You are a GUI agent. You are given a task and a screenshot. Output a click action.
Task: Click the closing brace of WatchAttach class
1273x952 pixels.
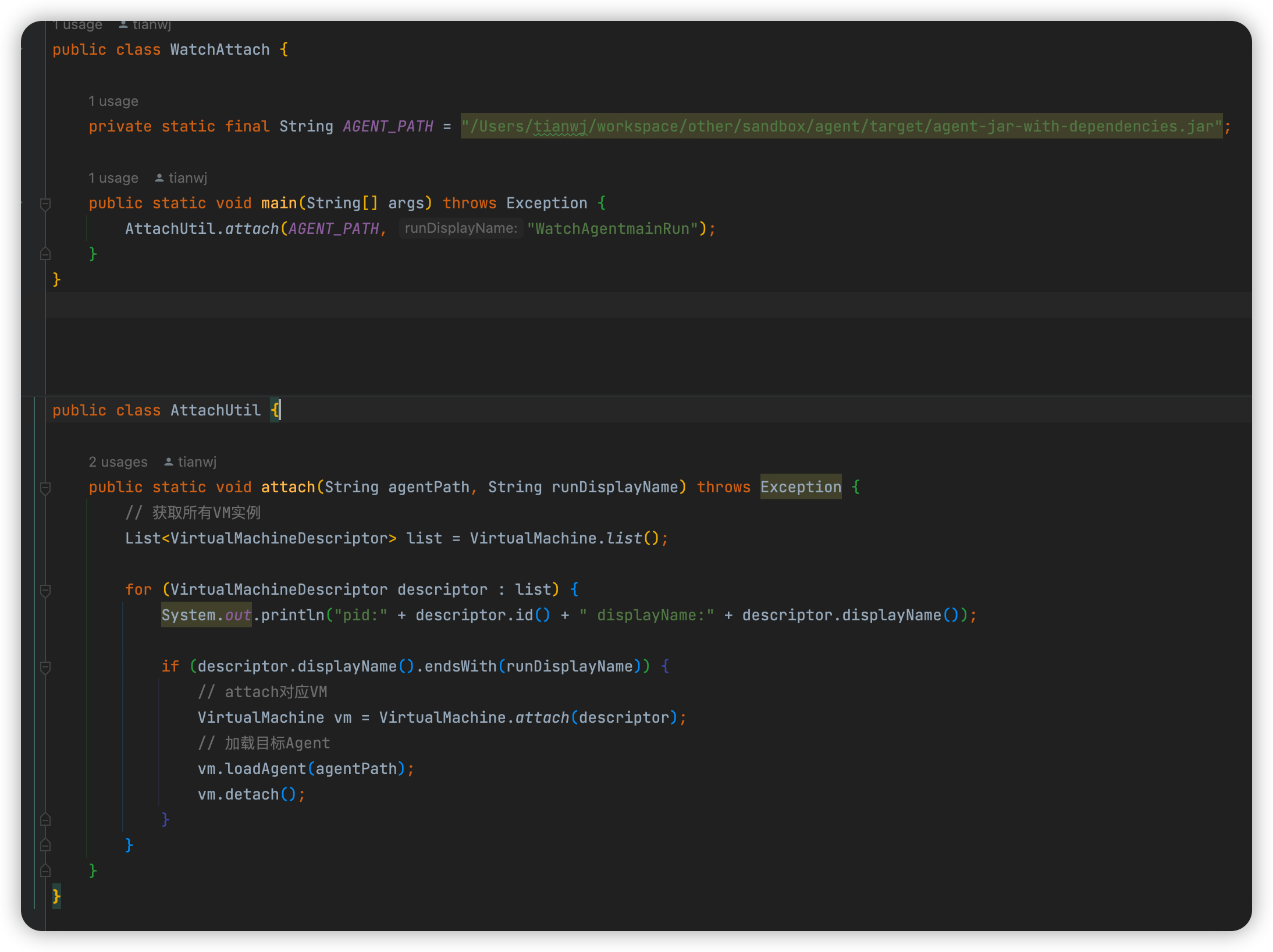click(56, 280)
